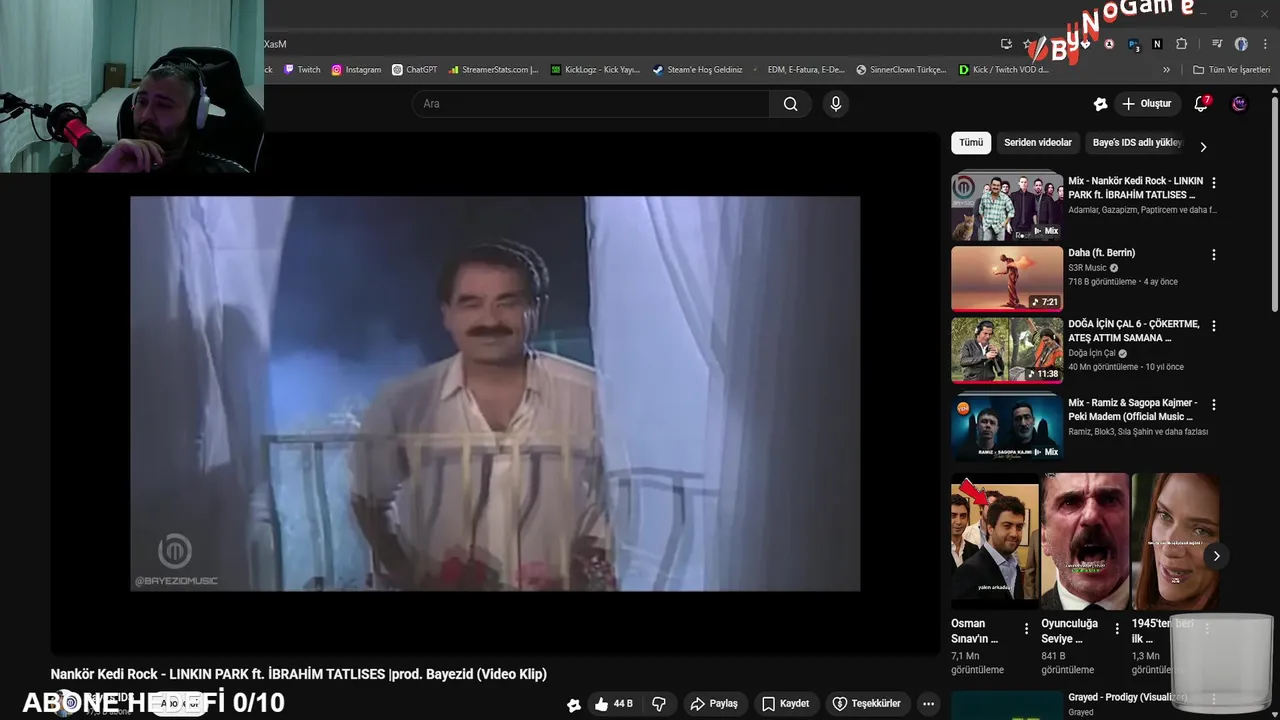Click the remix icon left of the like button
1280x720 pixels.
[x=574, y=704]
